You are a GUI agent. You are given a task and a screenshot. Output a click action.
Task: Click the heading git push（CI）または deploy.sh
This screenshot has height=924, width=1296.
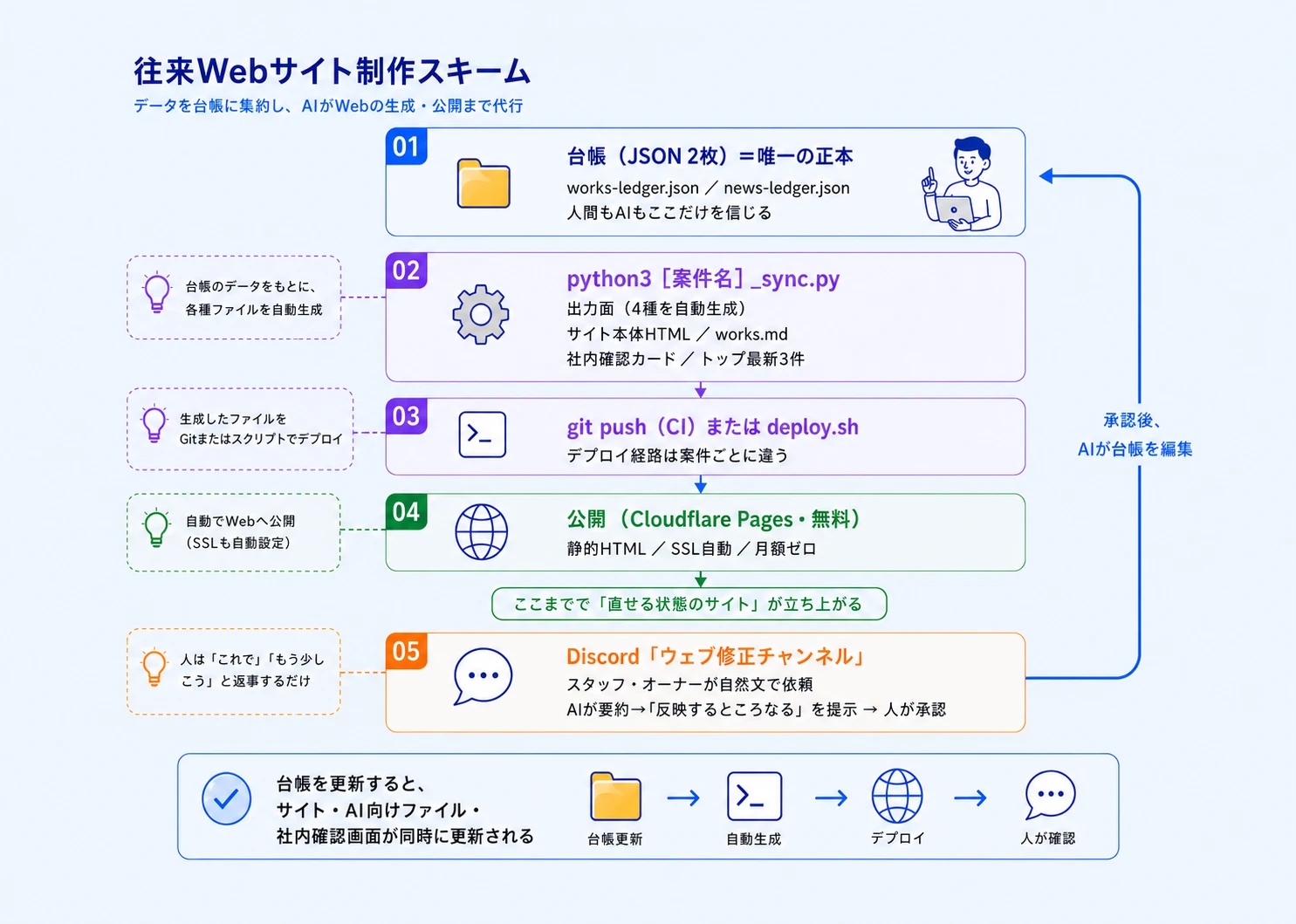(x=713, y=427)
